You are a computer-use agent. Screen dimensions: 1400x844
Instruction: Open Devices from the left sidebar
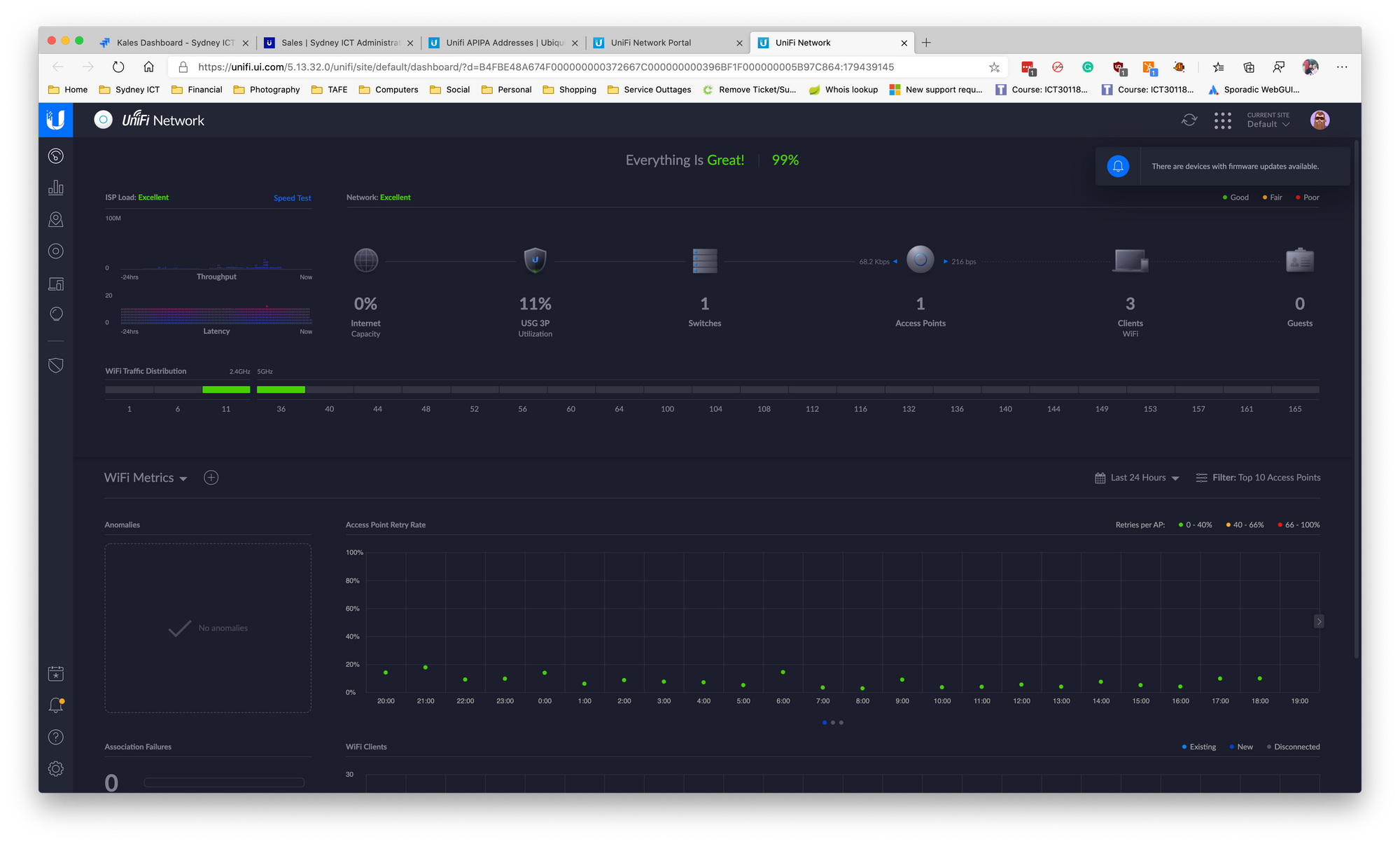[56, 251]
